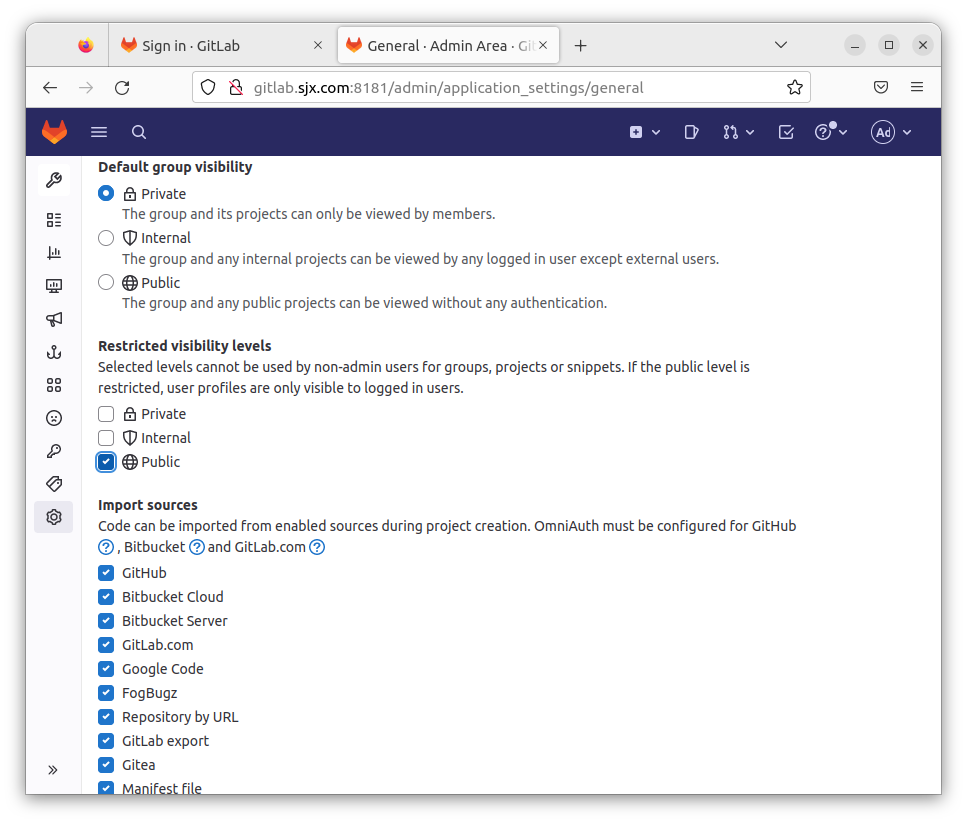
Task: Open the Issues icon in top bar
Action: point(691,132)
